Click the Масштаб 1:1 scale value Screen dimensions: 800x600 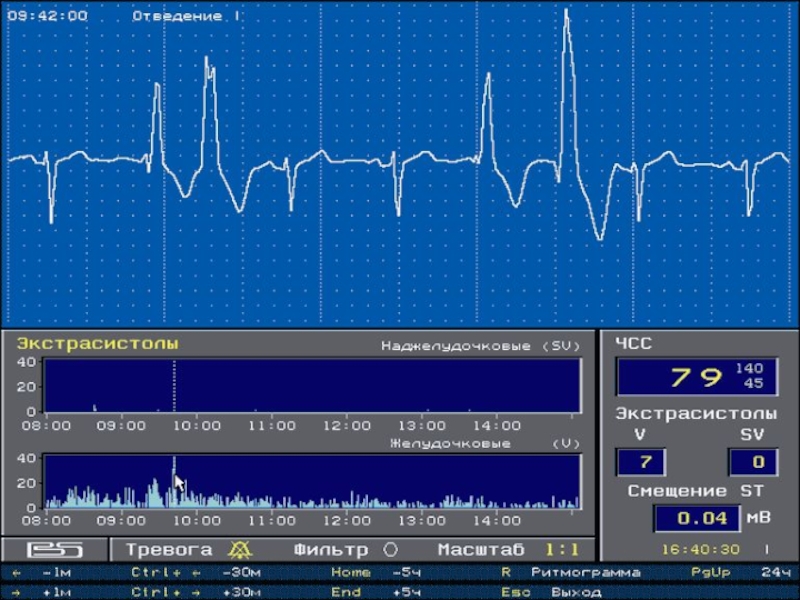(562, 549)
